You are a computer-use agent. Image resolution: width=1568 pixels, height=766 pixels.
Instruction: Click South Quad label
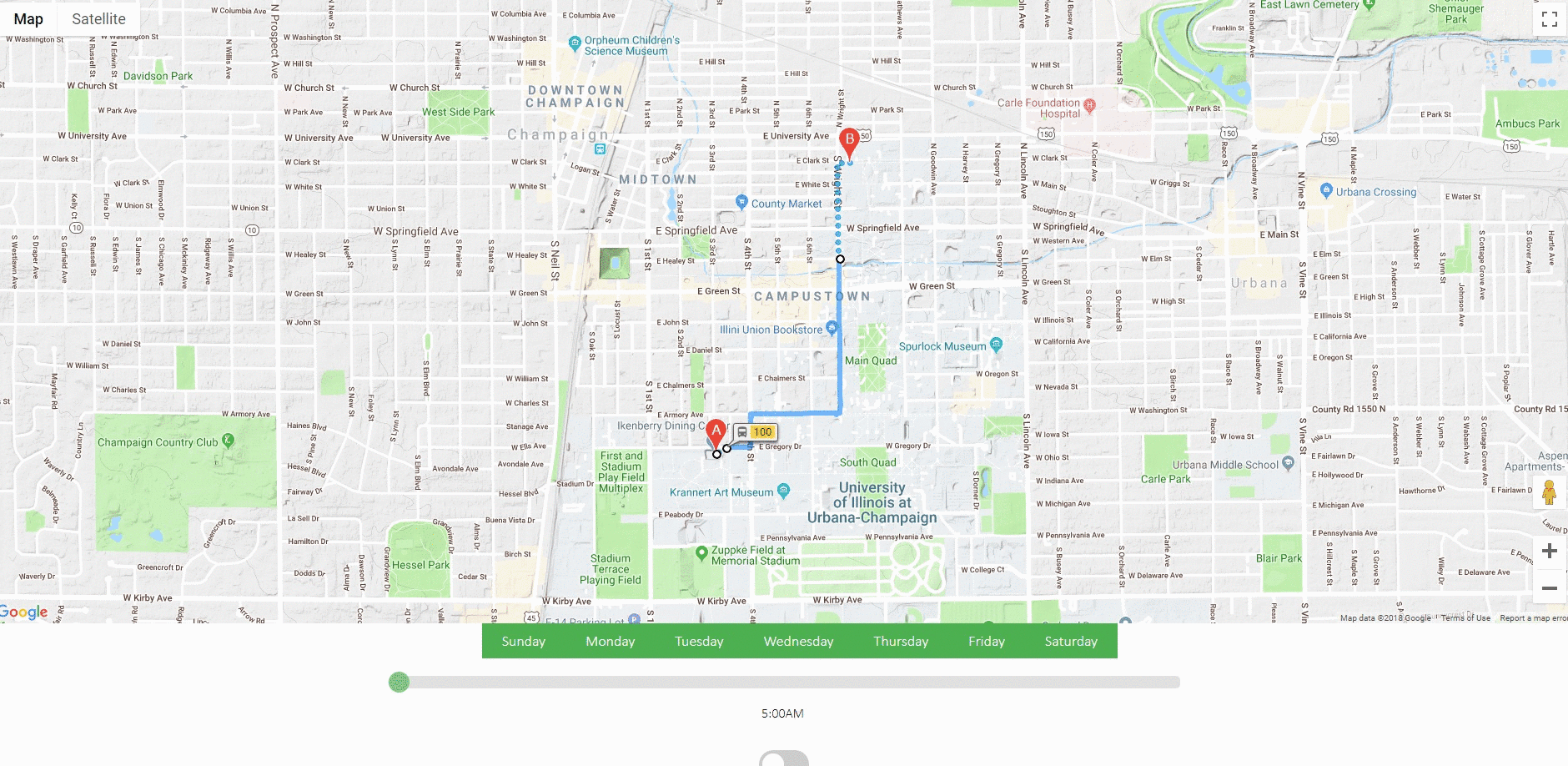pos(867,462)
